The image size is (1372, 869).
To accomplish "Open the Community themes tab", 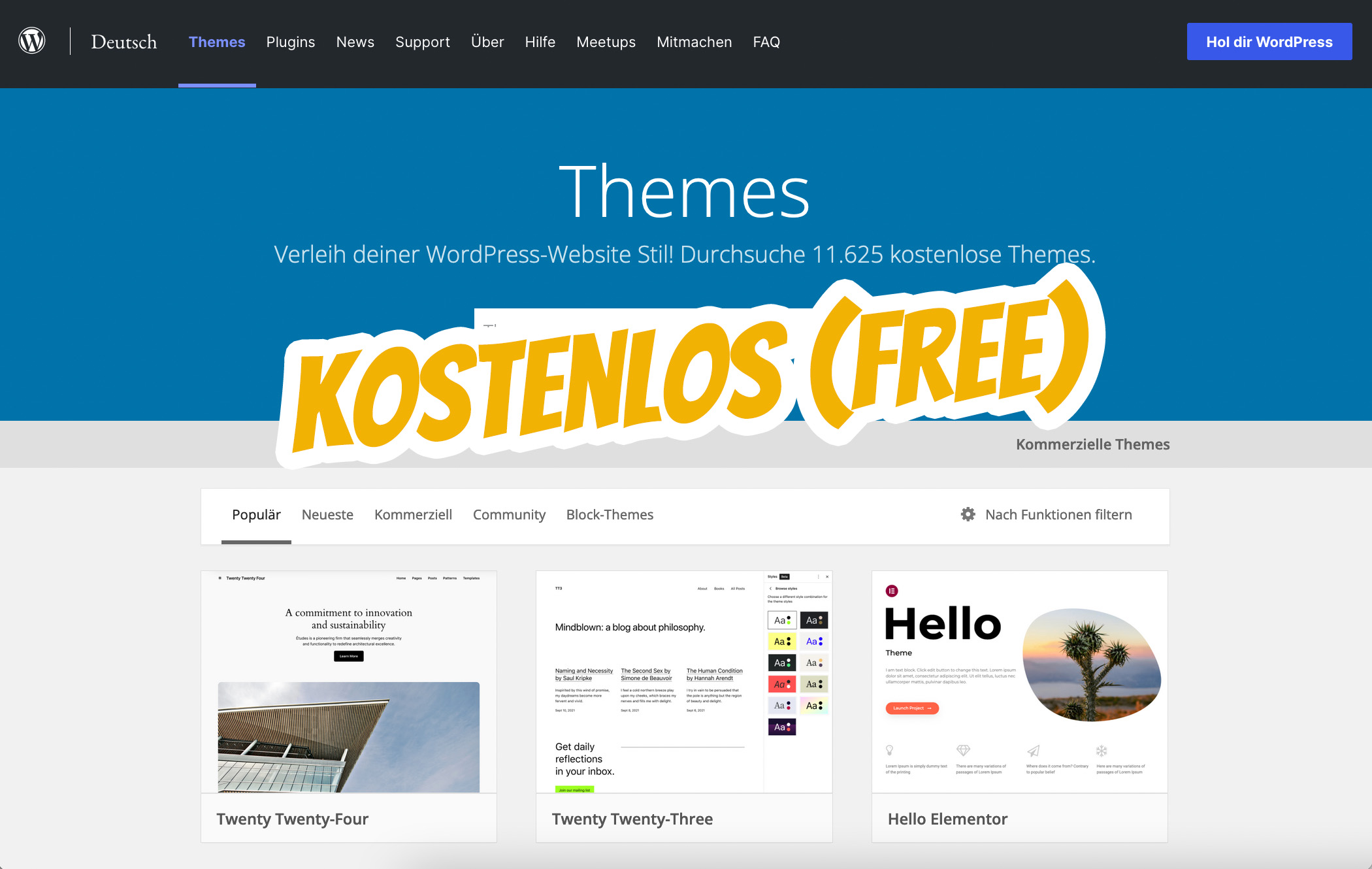I will point(509,515).
